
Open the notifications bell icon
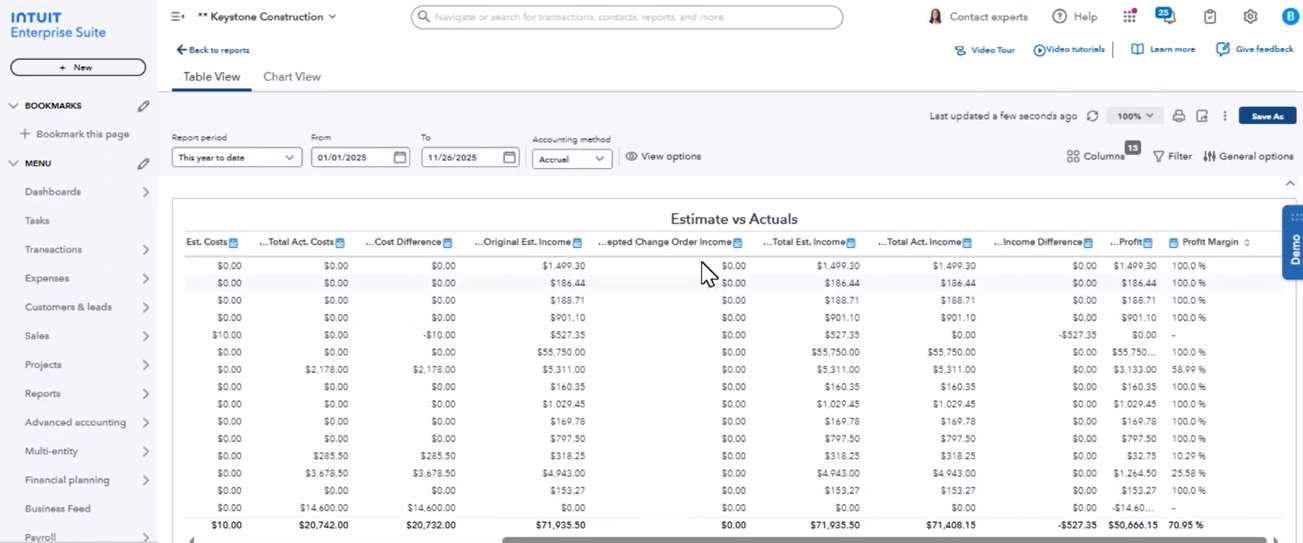pos(1166,17)
